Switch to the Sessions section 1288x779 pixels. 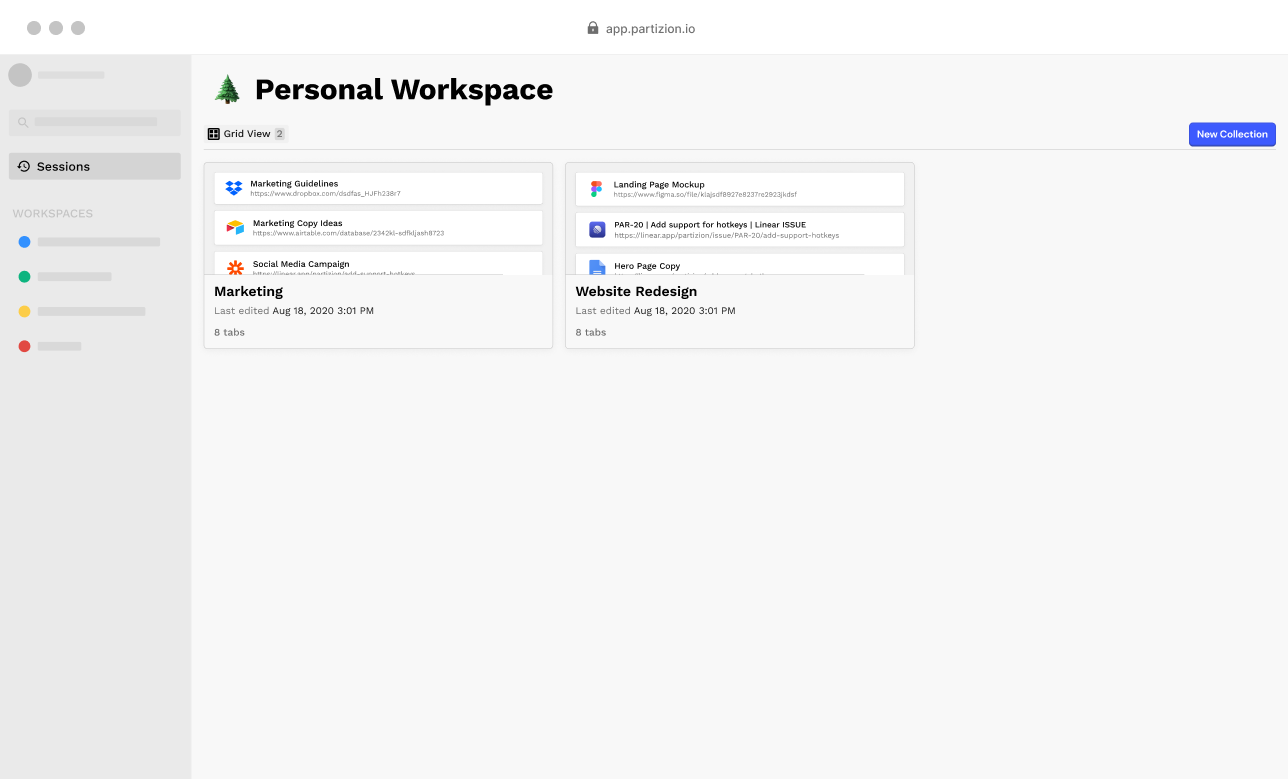coord(65,166)
